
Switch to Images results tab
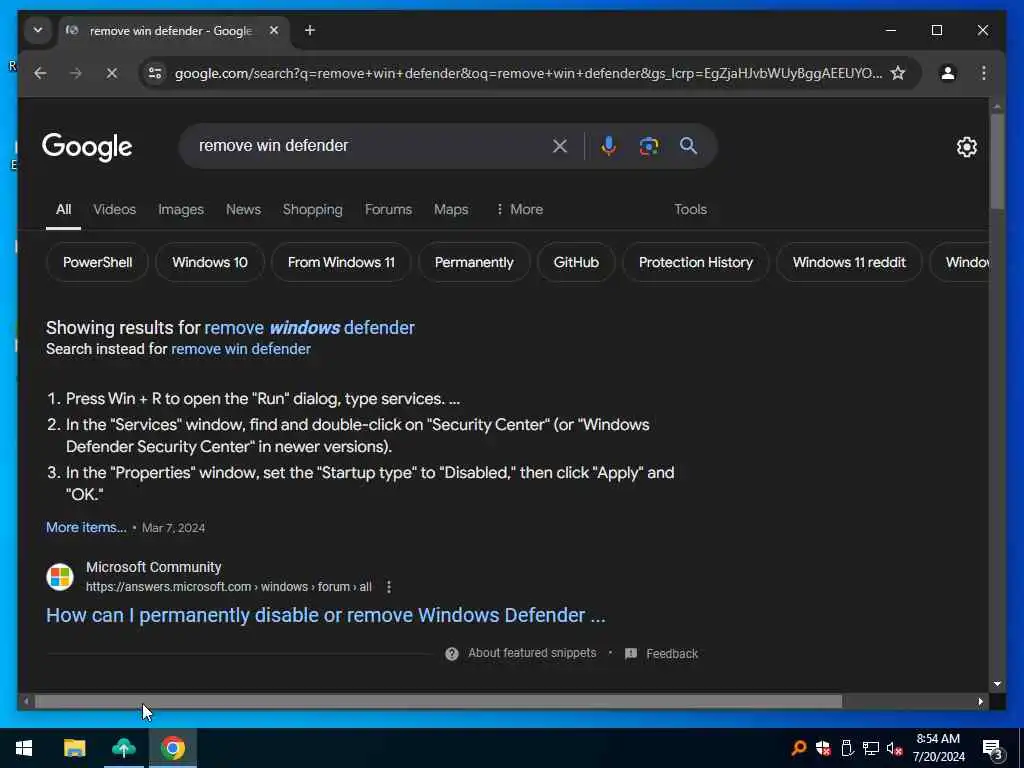click(181, 210)
